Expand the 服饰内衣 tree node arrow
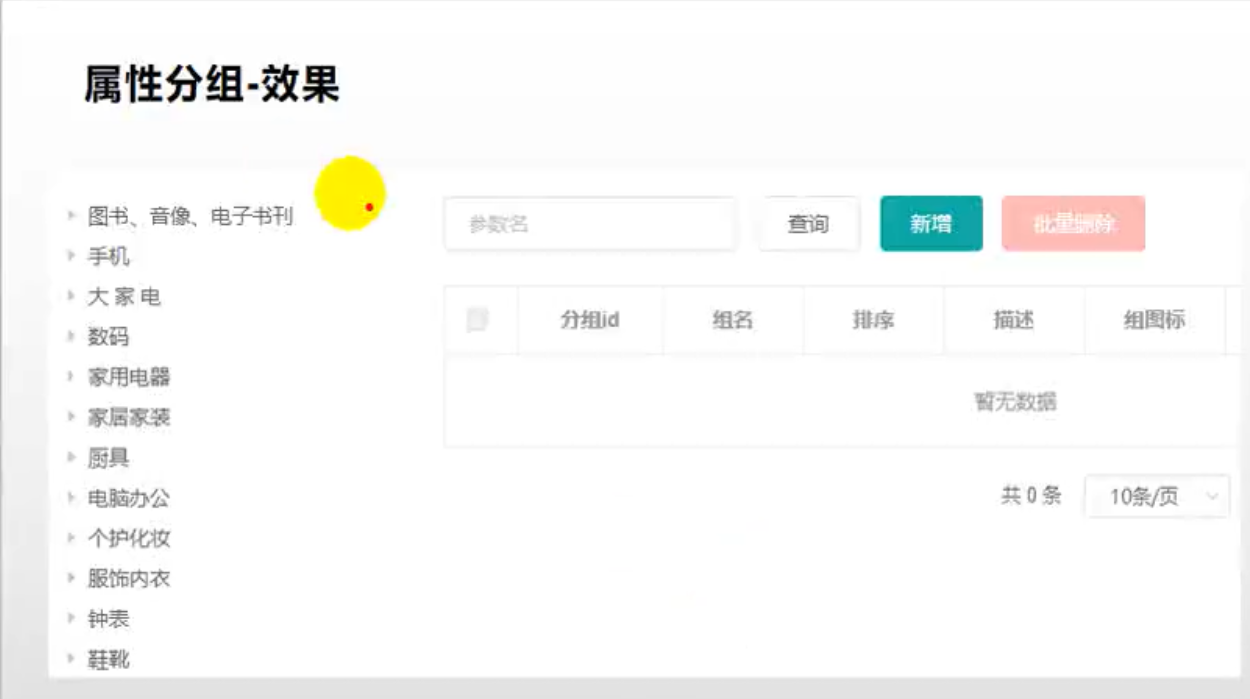 (71, 578)
